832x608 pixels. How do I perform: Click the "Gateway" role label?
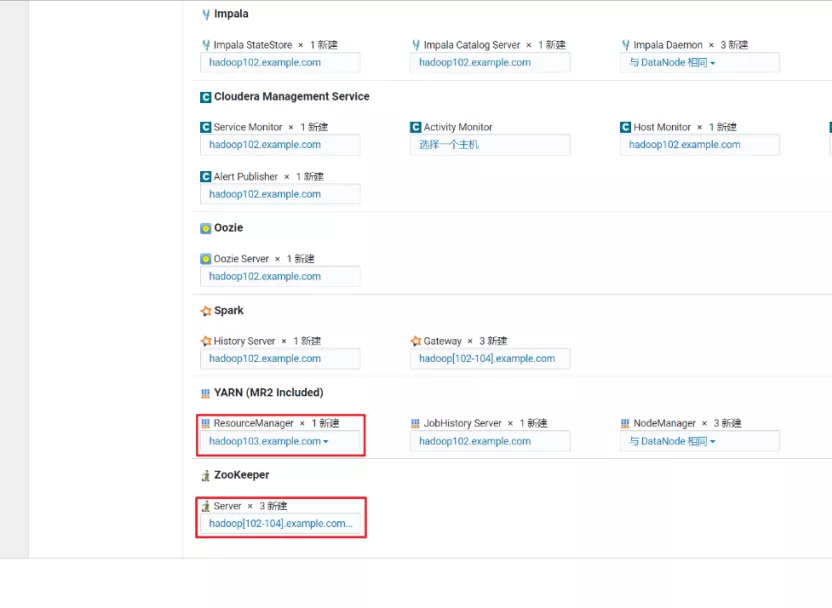pos(443,341)
